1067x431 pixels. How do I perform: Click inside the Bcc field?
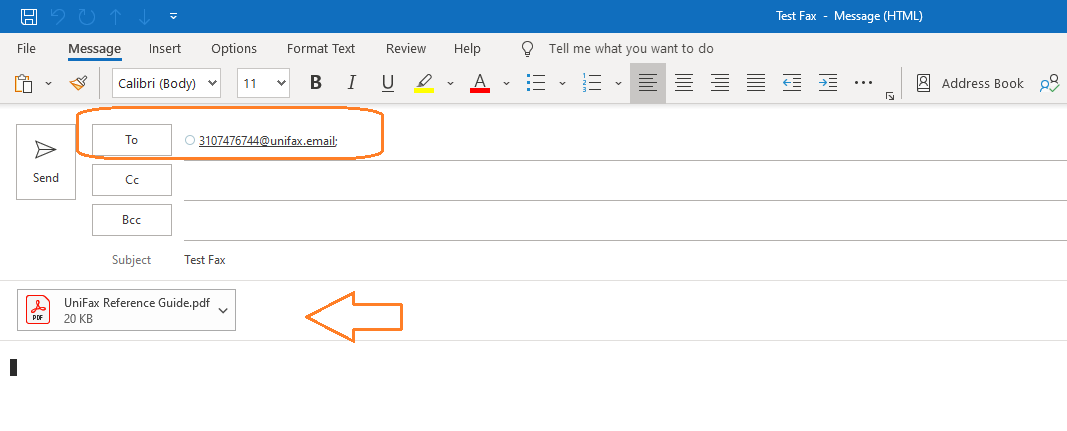625,223
